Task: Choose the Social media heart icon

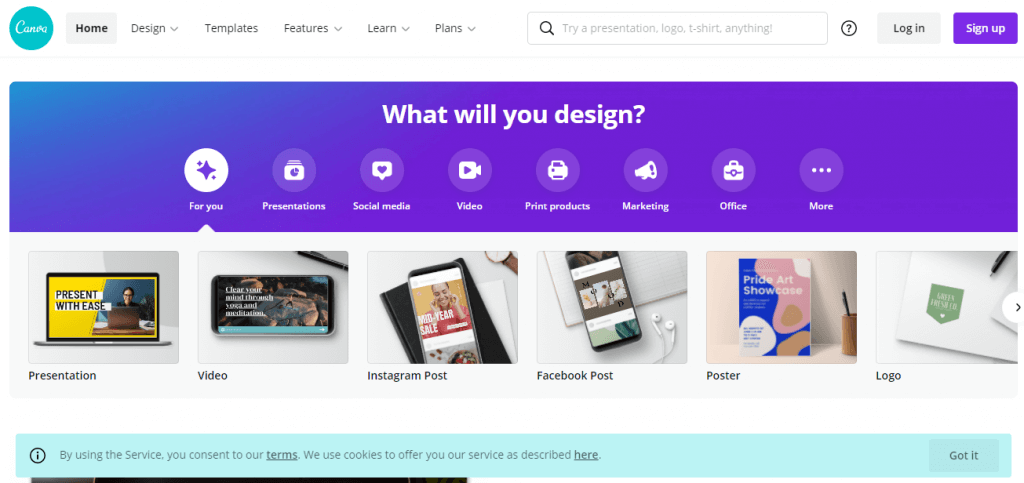Action: 382,170
